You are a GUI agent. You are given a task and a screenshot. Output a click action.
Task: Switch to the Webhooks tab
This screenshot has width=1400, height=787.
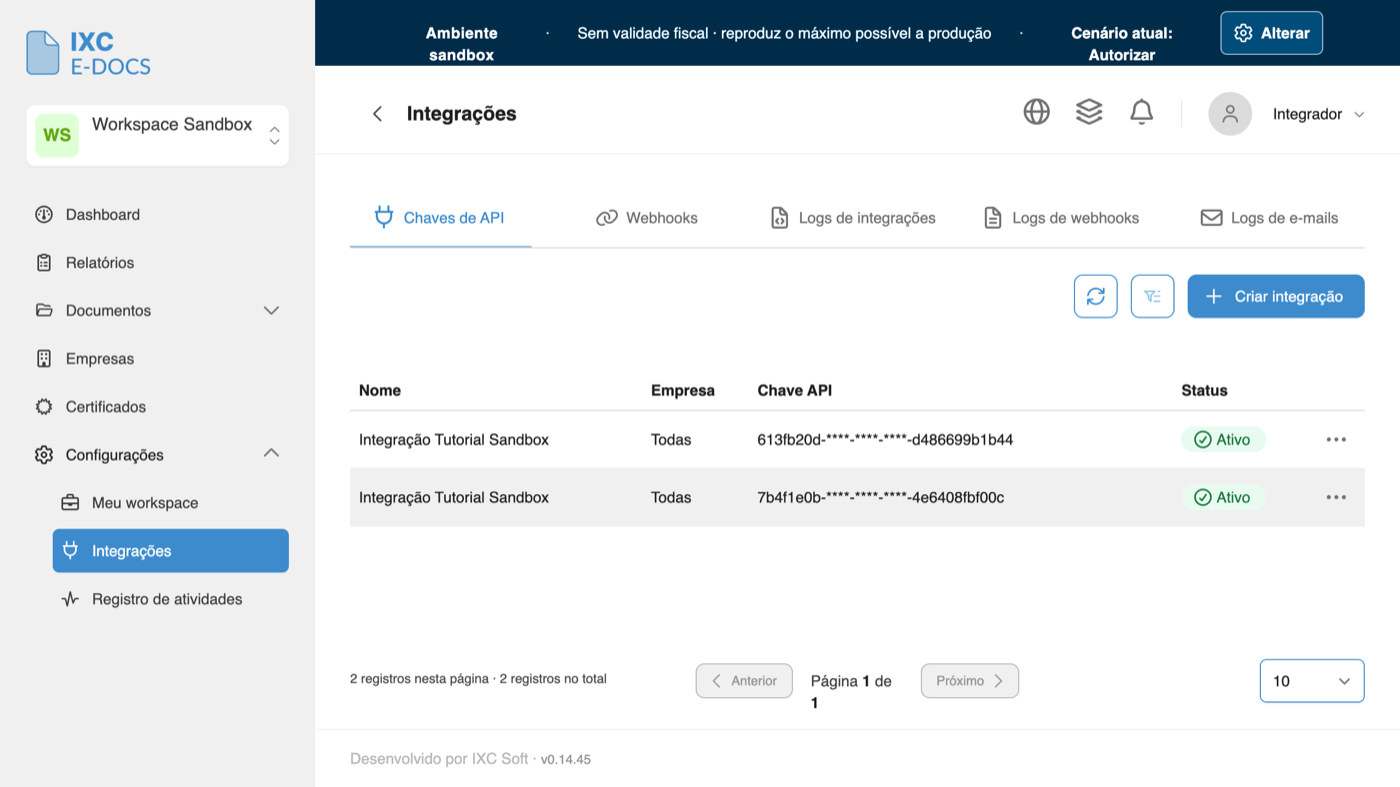646,217
